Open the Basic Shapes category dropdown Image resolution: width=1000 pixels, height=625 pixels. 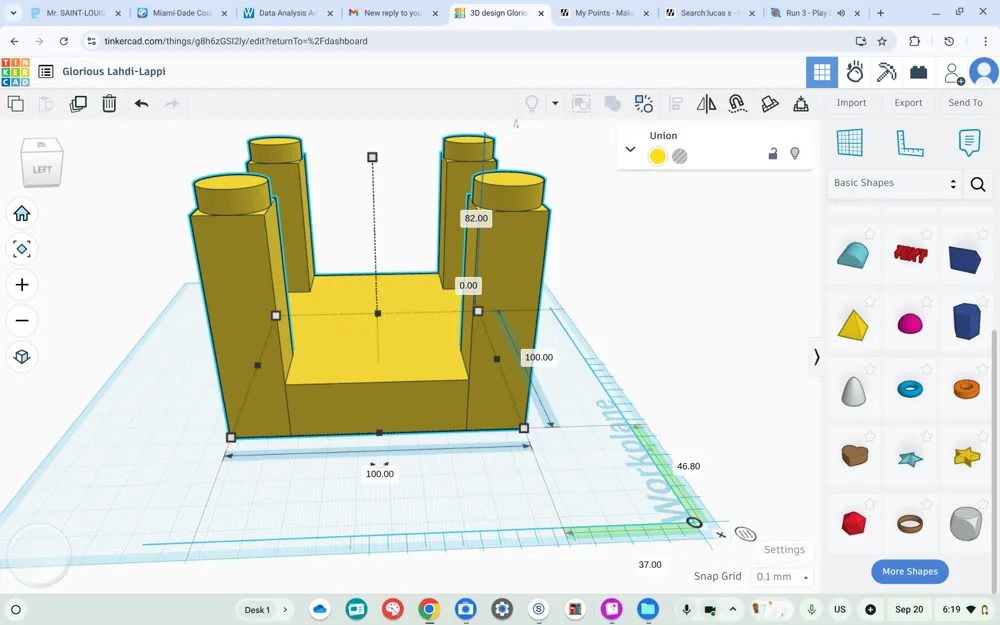pyautogui.click(x=894, y=183)
